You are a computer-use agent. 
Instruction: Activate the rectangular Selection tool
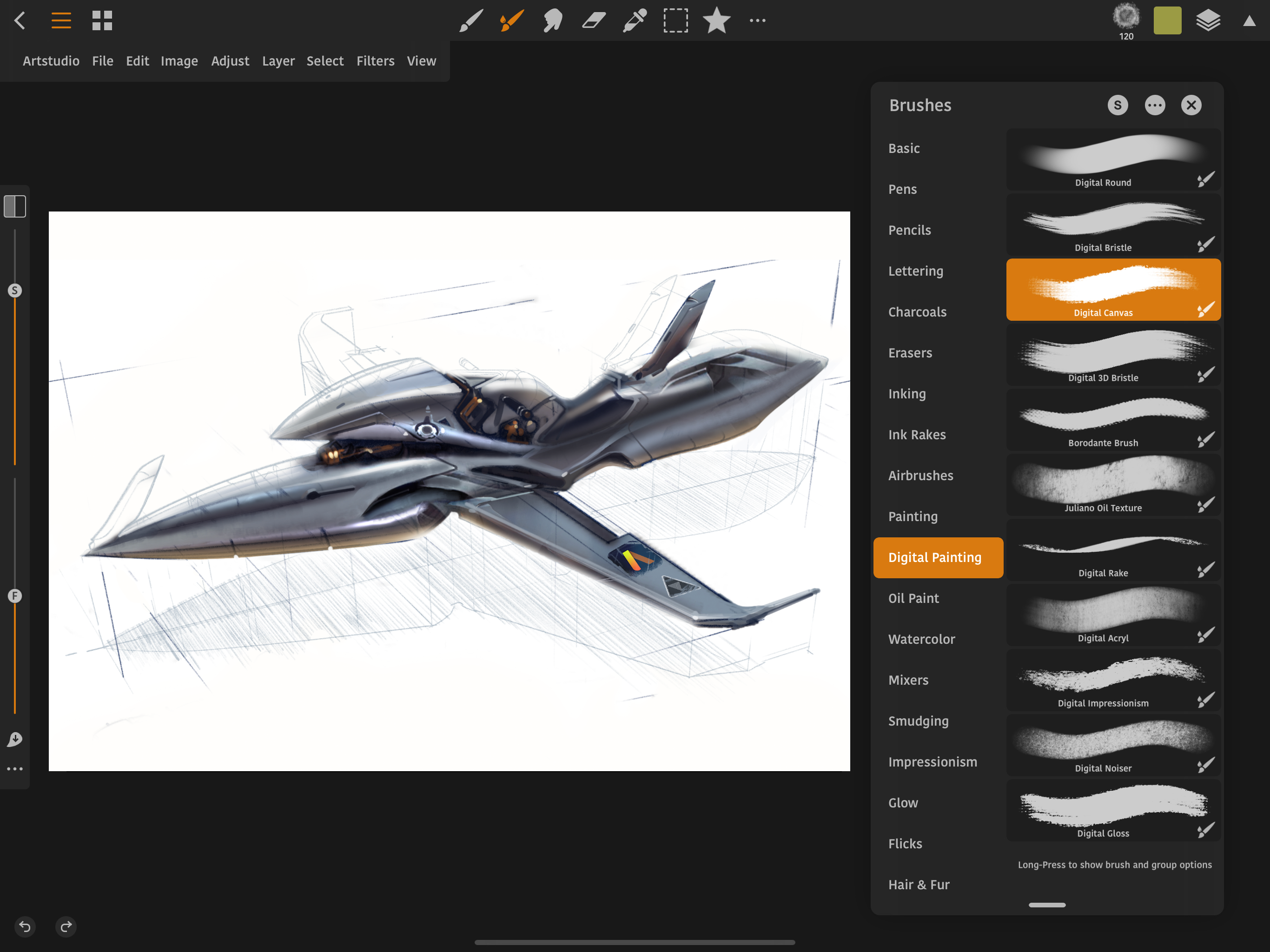pos(676,21)
